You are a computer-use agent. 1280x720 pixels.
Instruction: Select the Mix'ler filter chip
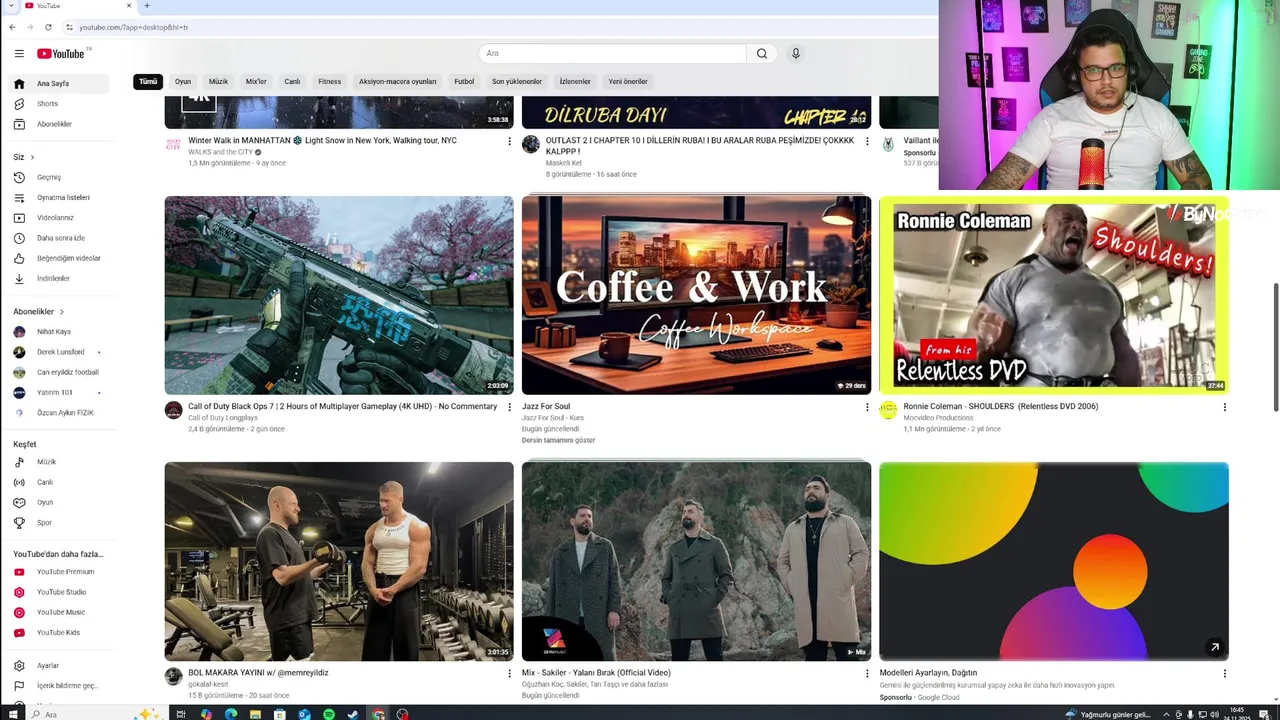pos(256,81)
